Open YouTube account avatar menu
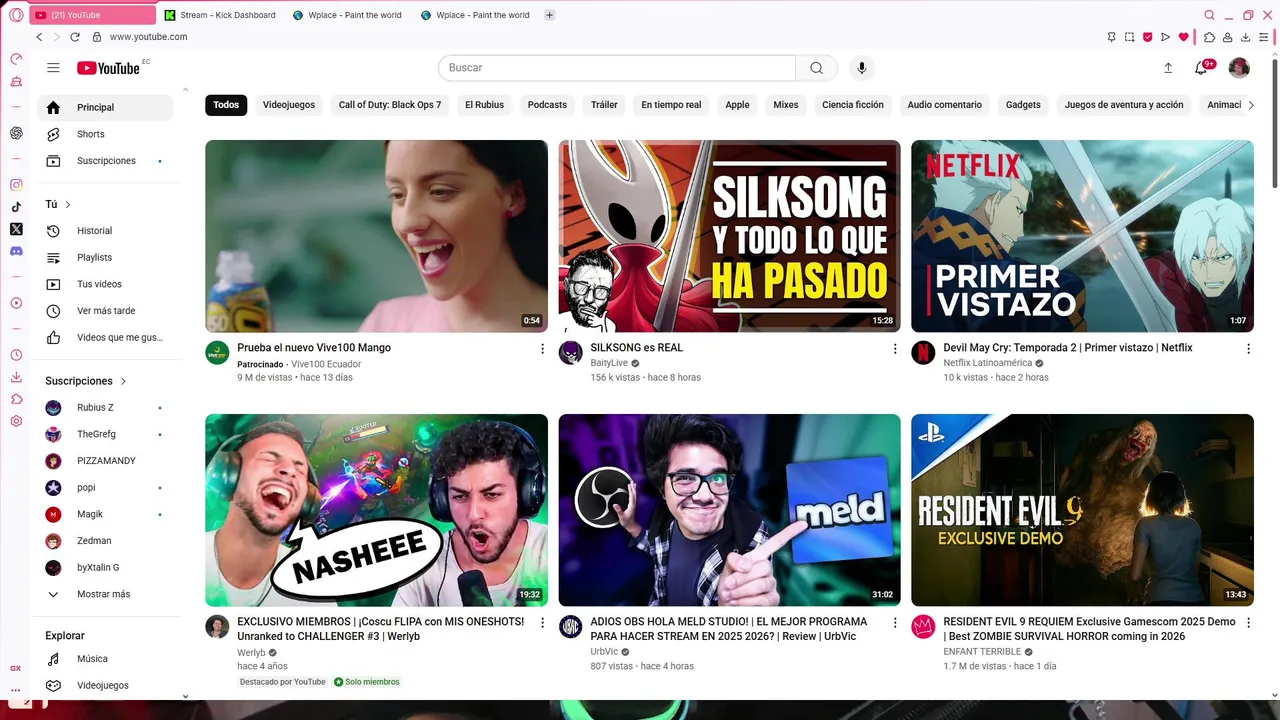Image resolution: width=1280 pixels, height=720 pixels. coord(1239,67)
